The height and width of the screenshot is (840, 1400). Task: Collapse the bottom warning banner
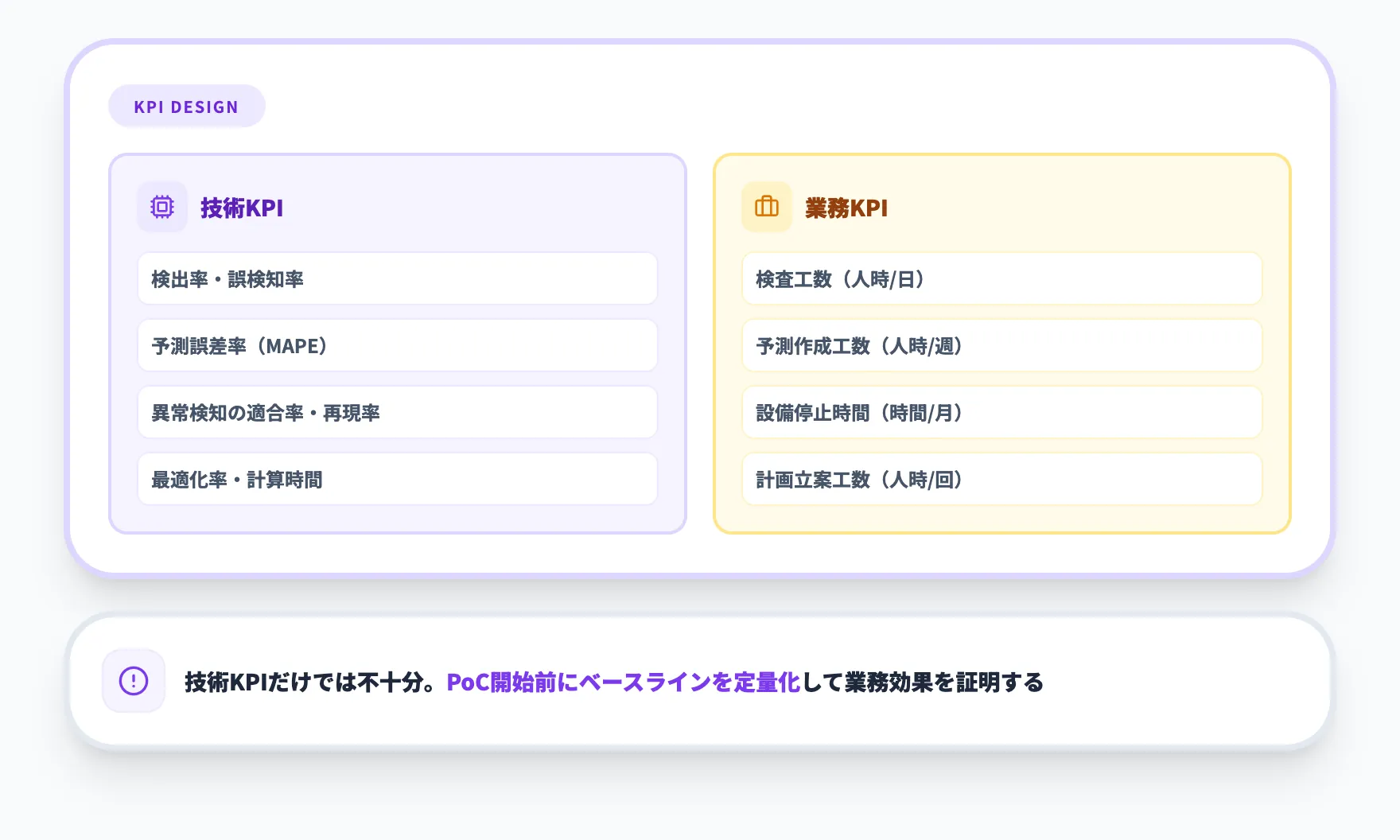(x=700, y=681)
